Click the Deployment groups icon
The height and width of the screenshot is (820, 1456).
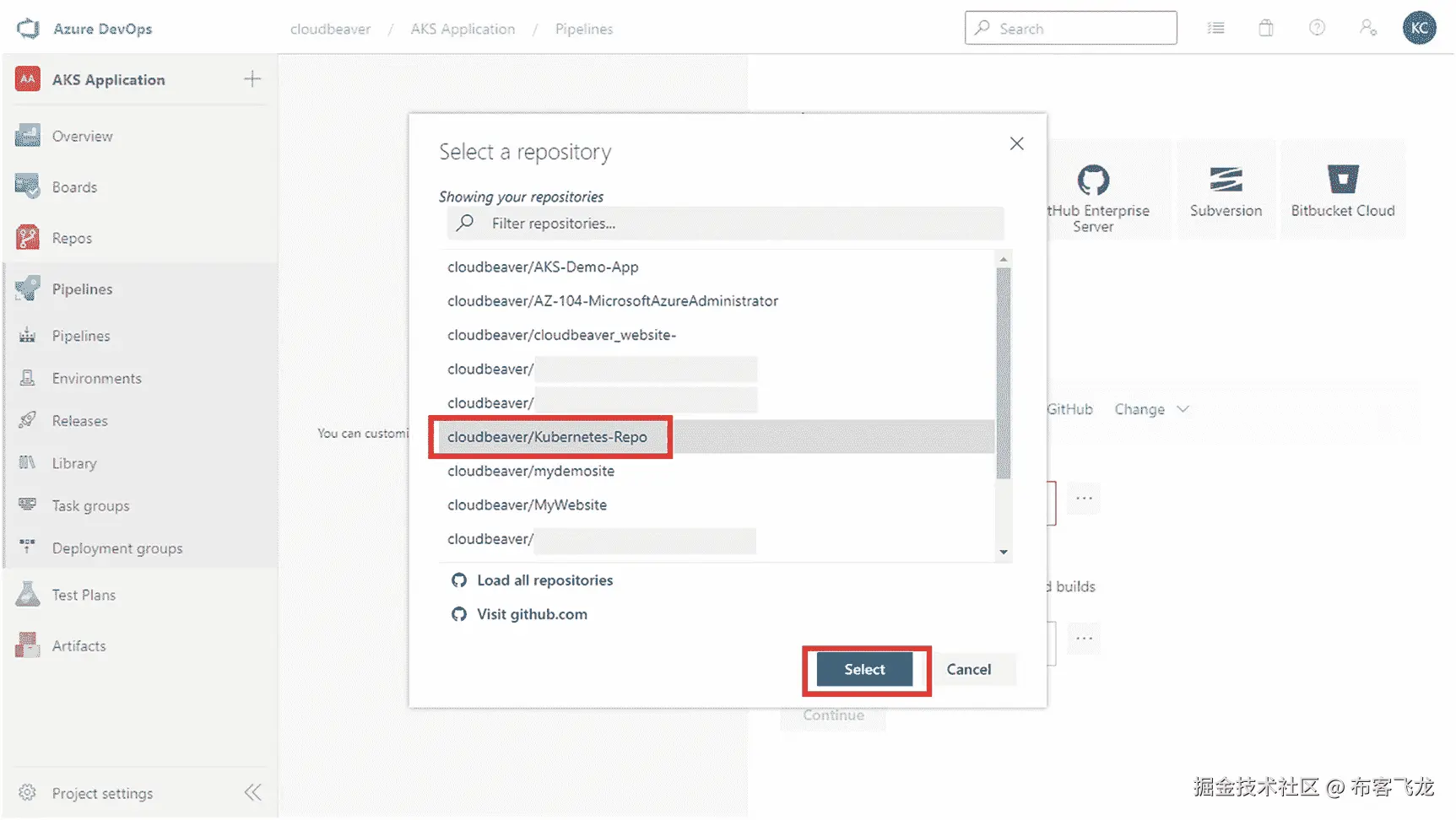[x=28, y=547]
